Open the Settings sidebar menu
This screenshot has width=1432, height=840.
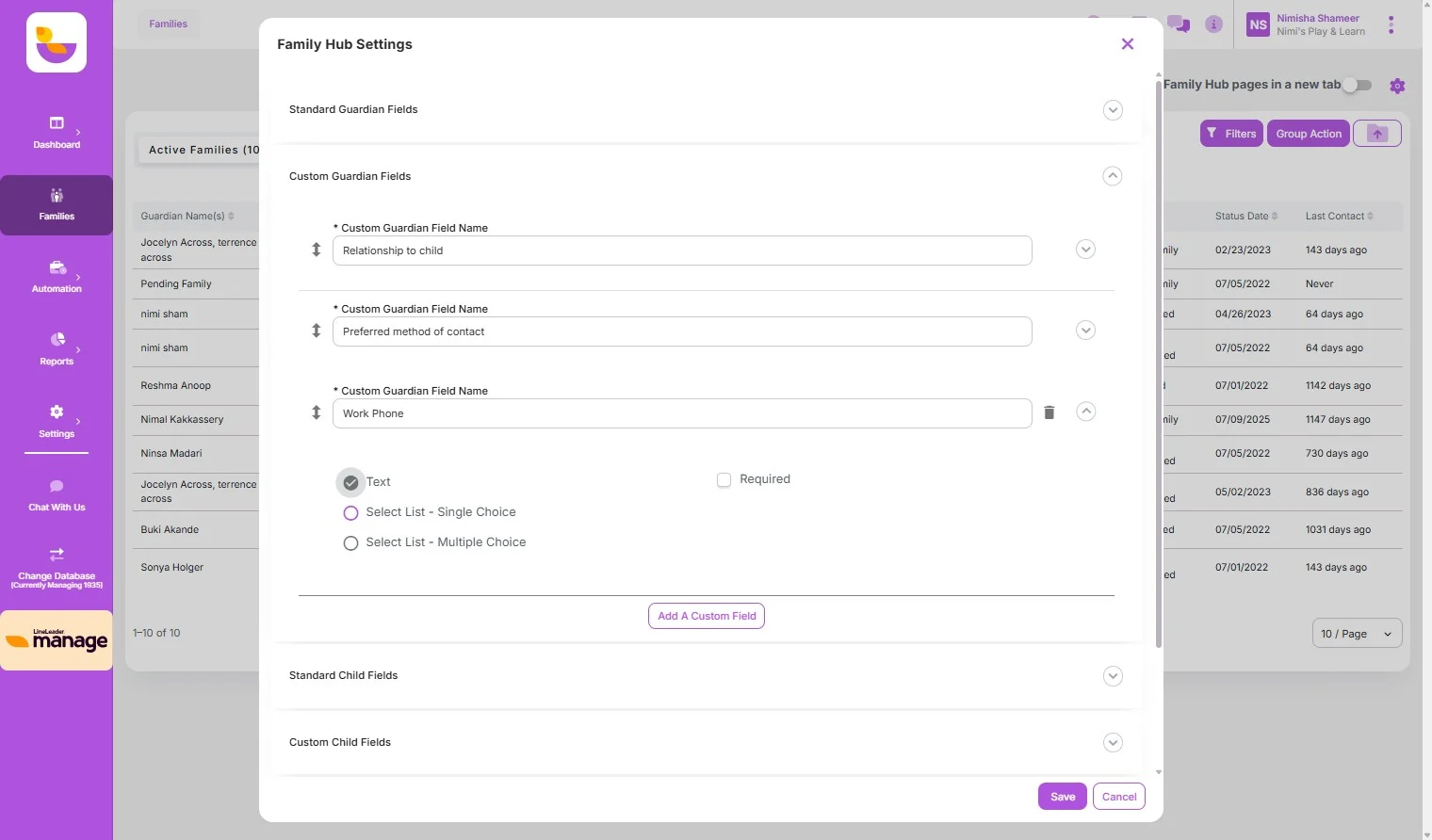pyautogui.click(x=57, y=421)
